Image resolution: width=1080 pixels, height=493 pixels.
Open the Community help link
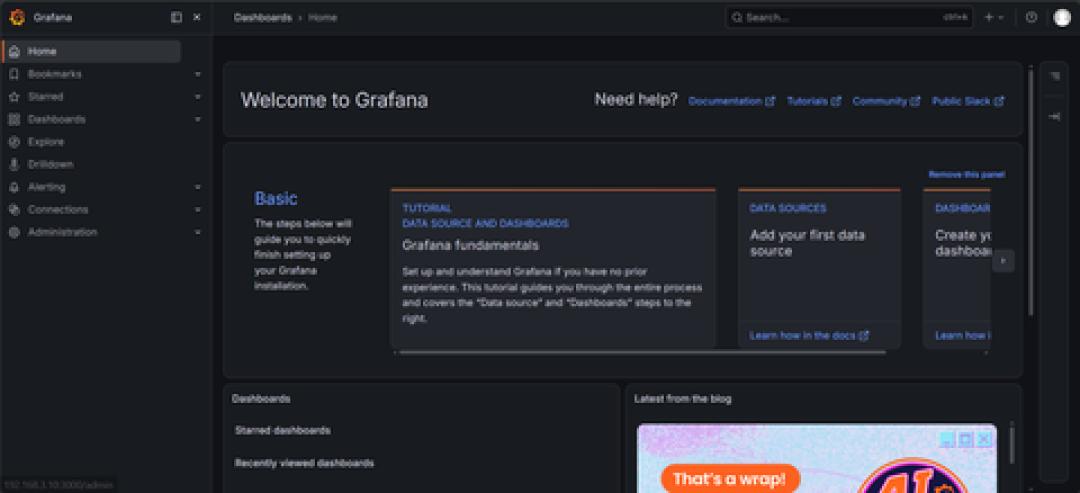(886, 101)
